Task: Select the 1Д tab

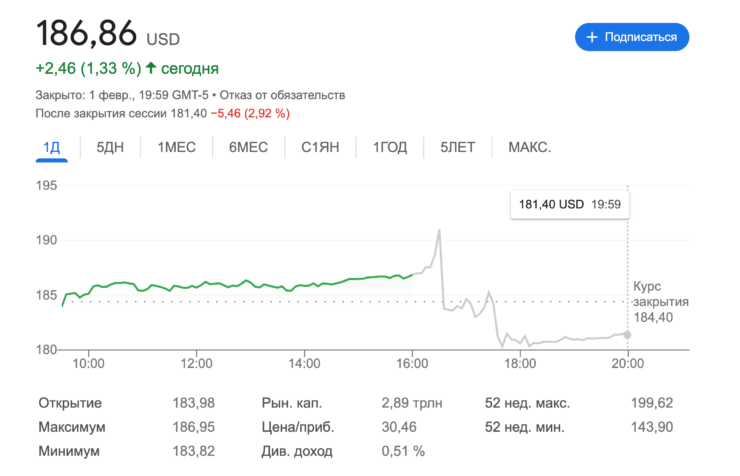Action: pos(51,147)
